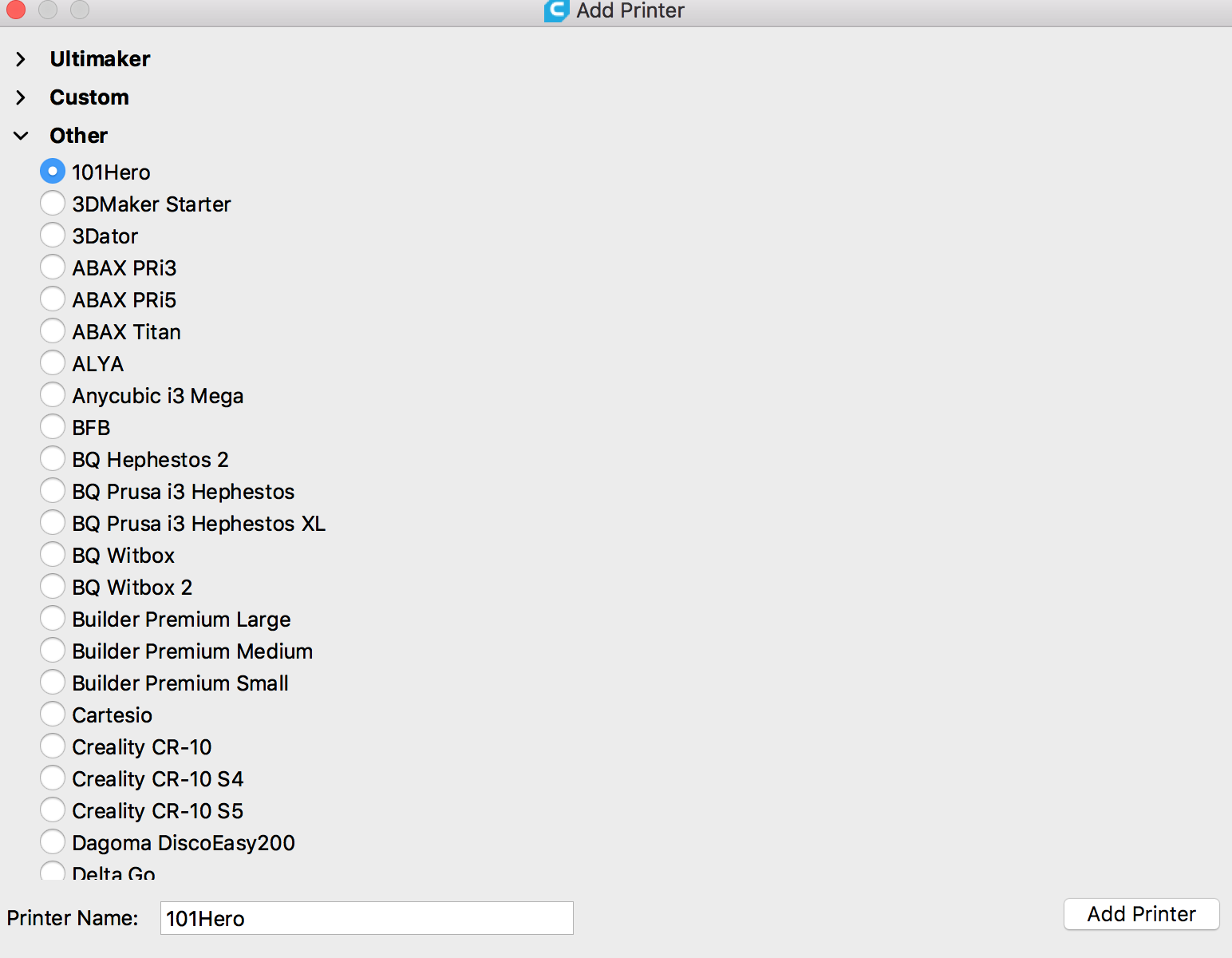This screenshot has height=958, width=1232.
Task: Select the BQ Witbox 2 option
Action: click(x=53, y=587)
